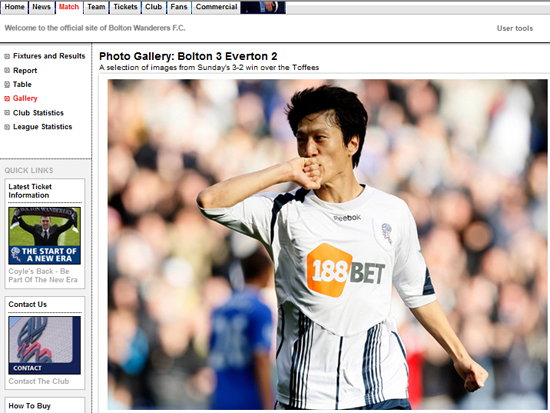Click the small banner image after Commercial tab
550x413 pixels.
click(x=263, y=7)
